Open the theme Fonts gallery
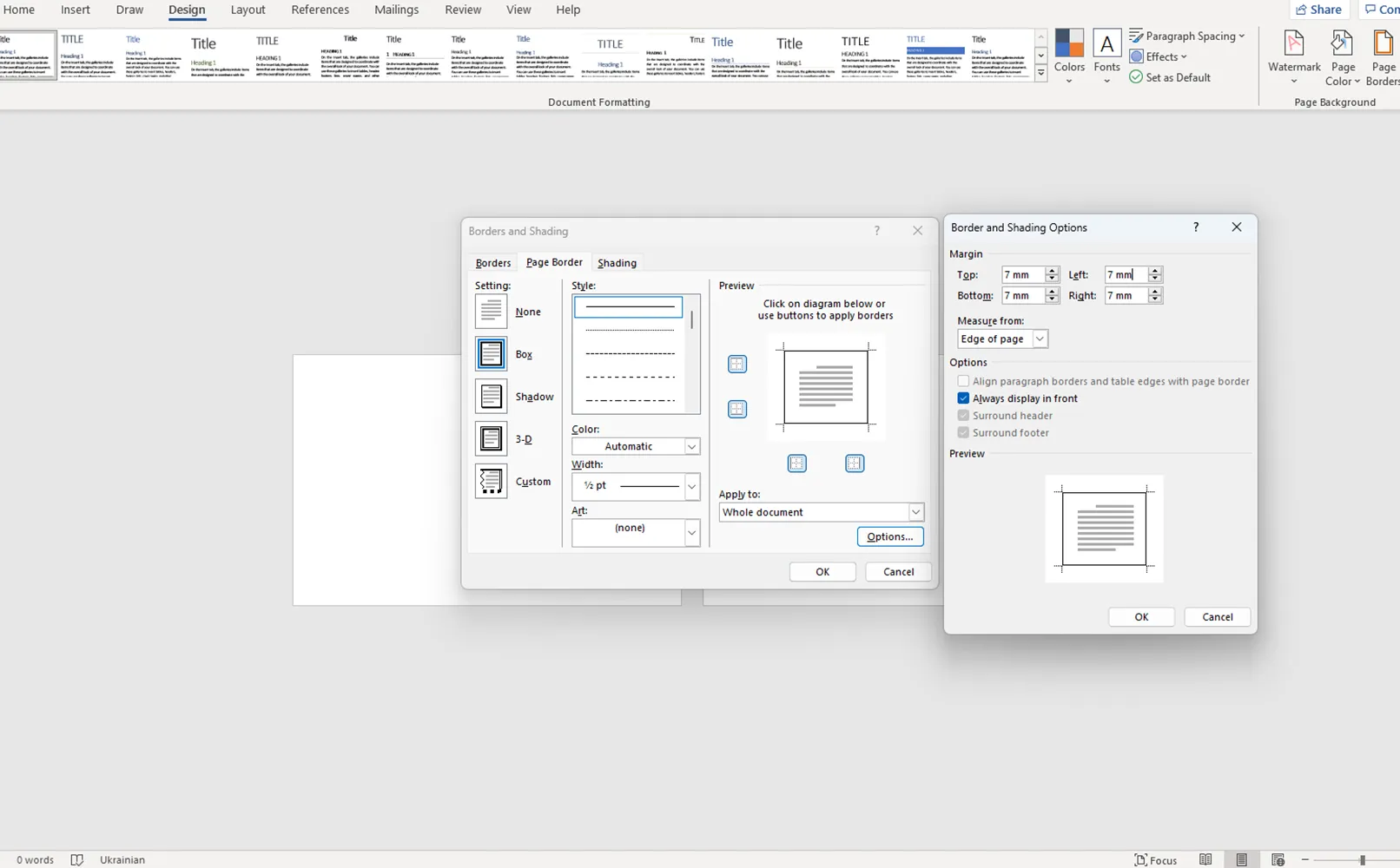The height and width of the screenshot is (868, 1400). pos(1106,57)
